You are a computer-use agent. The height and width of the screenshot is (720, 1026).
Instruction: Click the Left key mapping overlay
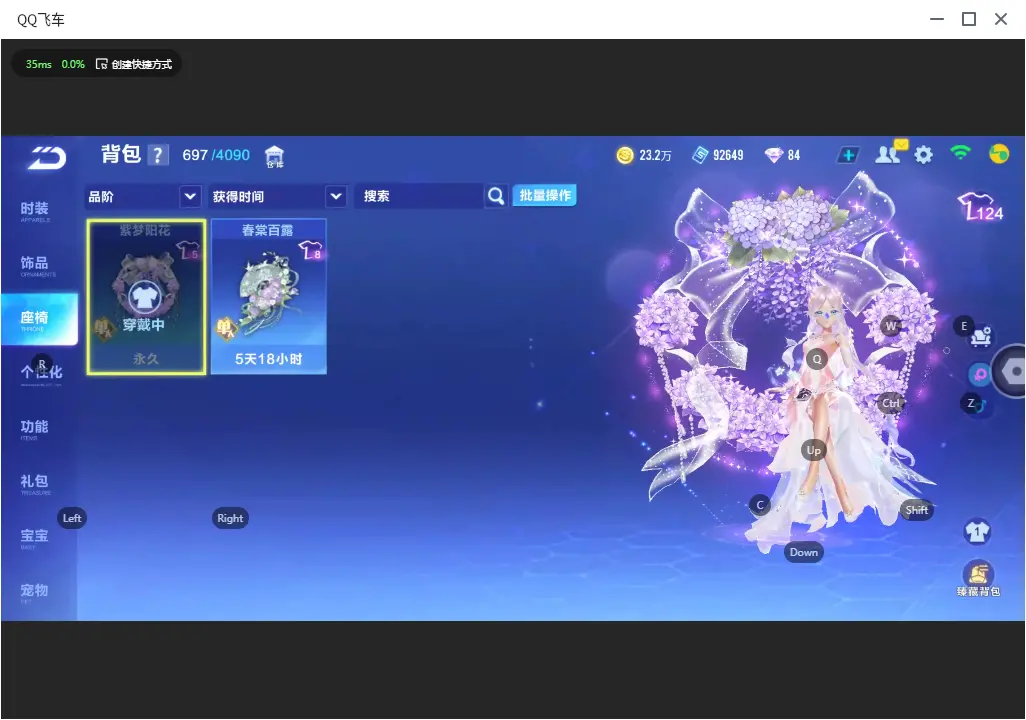(72, 518)
